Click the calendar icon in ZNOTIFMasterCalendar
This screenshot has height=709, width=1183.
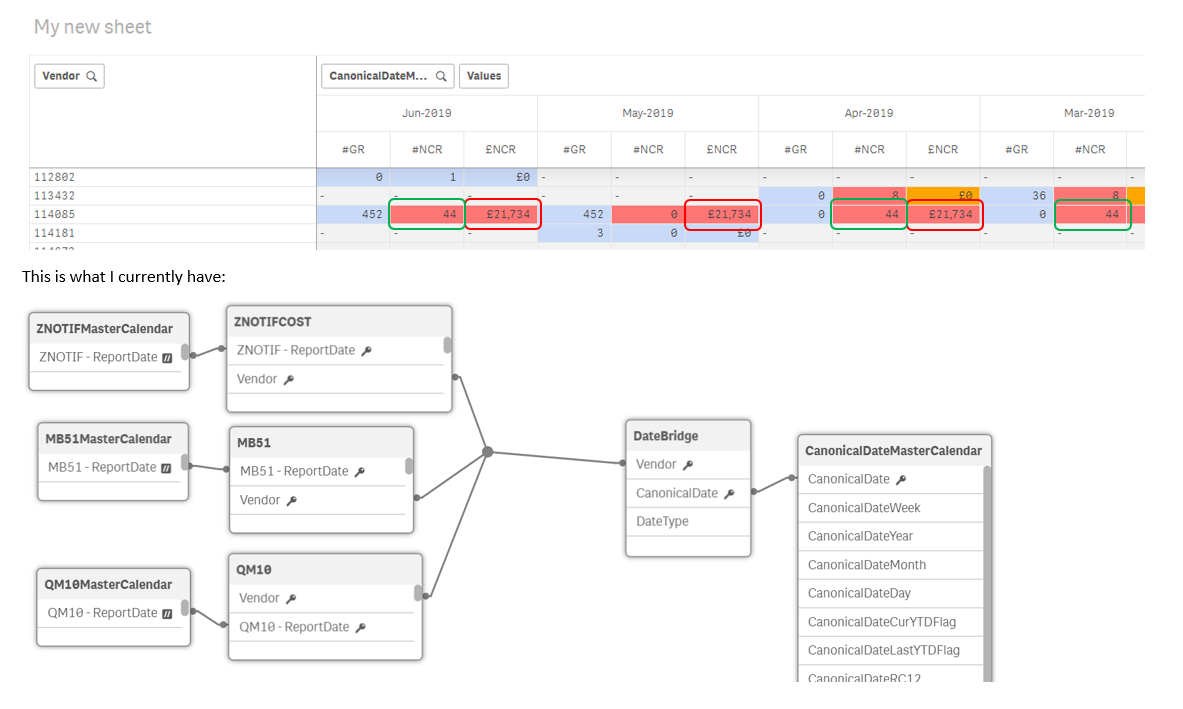pos(167,356)
